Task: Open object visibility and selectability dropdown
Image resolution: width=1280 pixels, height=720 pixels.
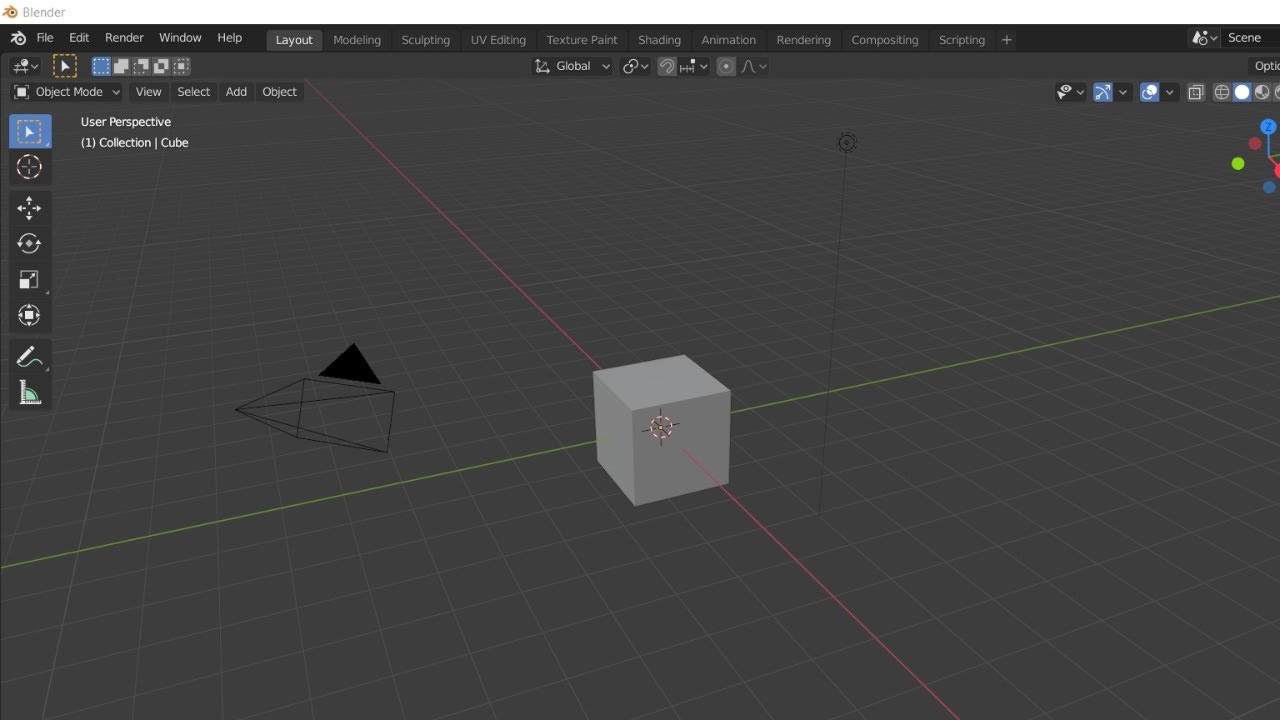Action: [x=1071, y=92]
